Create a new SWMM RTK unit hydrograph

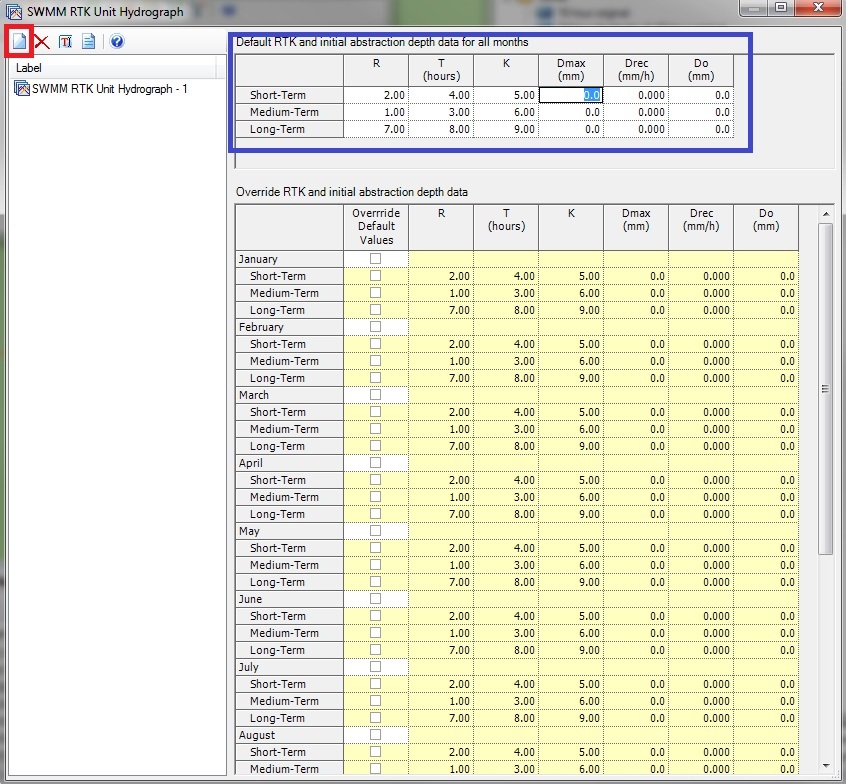pos(17,40)
